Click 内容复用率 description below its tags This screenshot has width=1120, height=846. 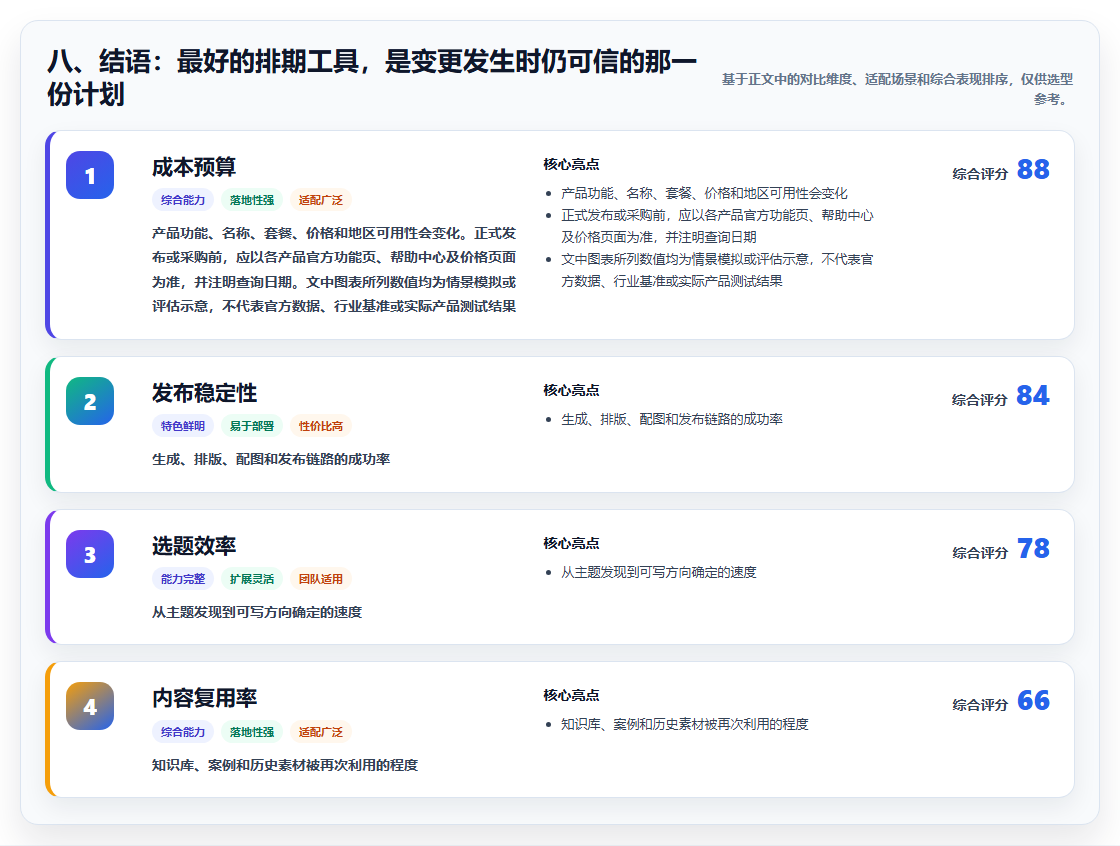coord(285,765)
